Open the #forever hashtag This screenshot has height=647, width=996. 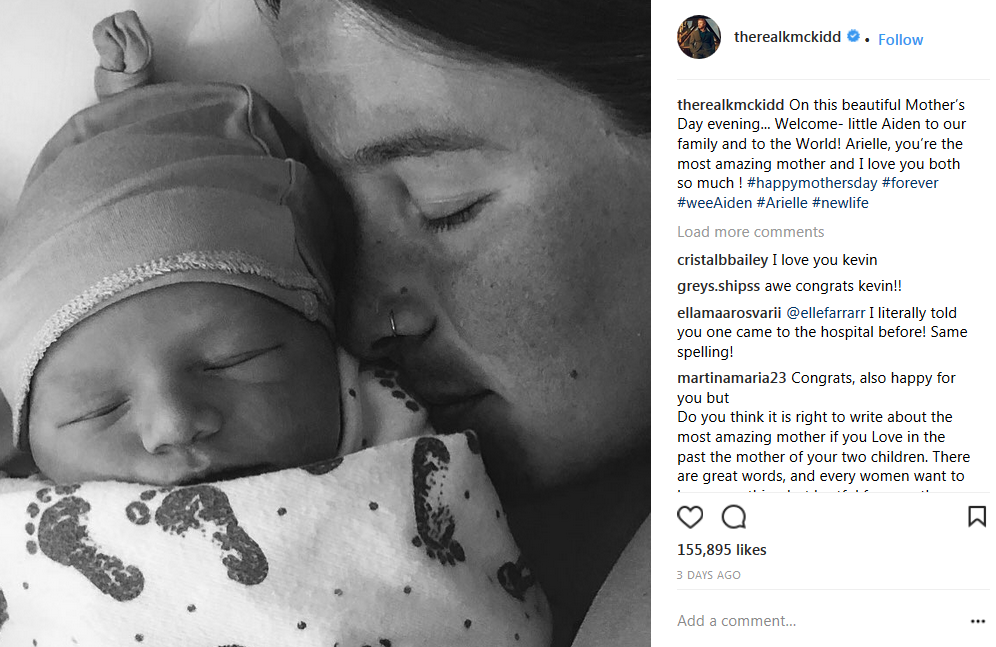pyautogui.click(x=910, y=183)
